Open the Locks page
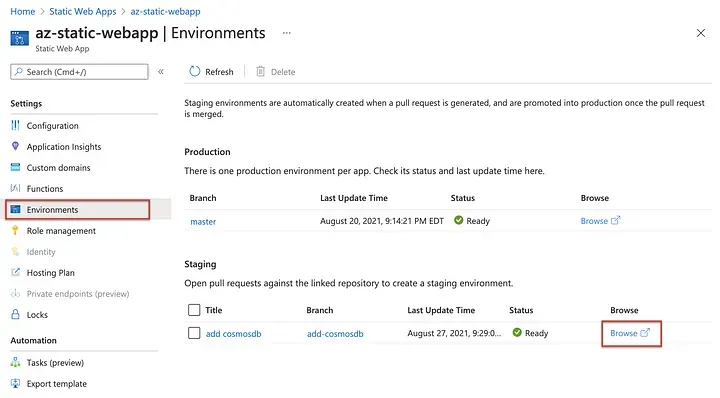 [x=37, y=315]
